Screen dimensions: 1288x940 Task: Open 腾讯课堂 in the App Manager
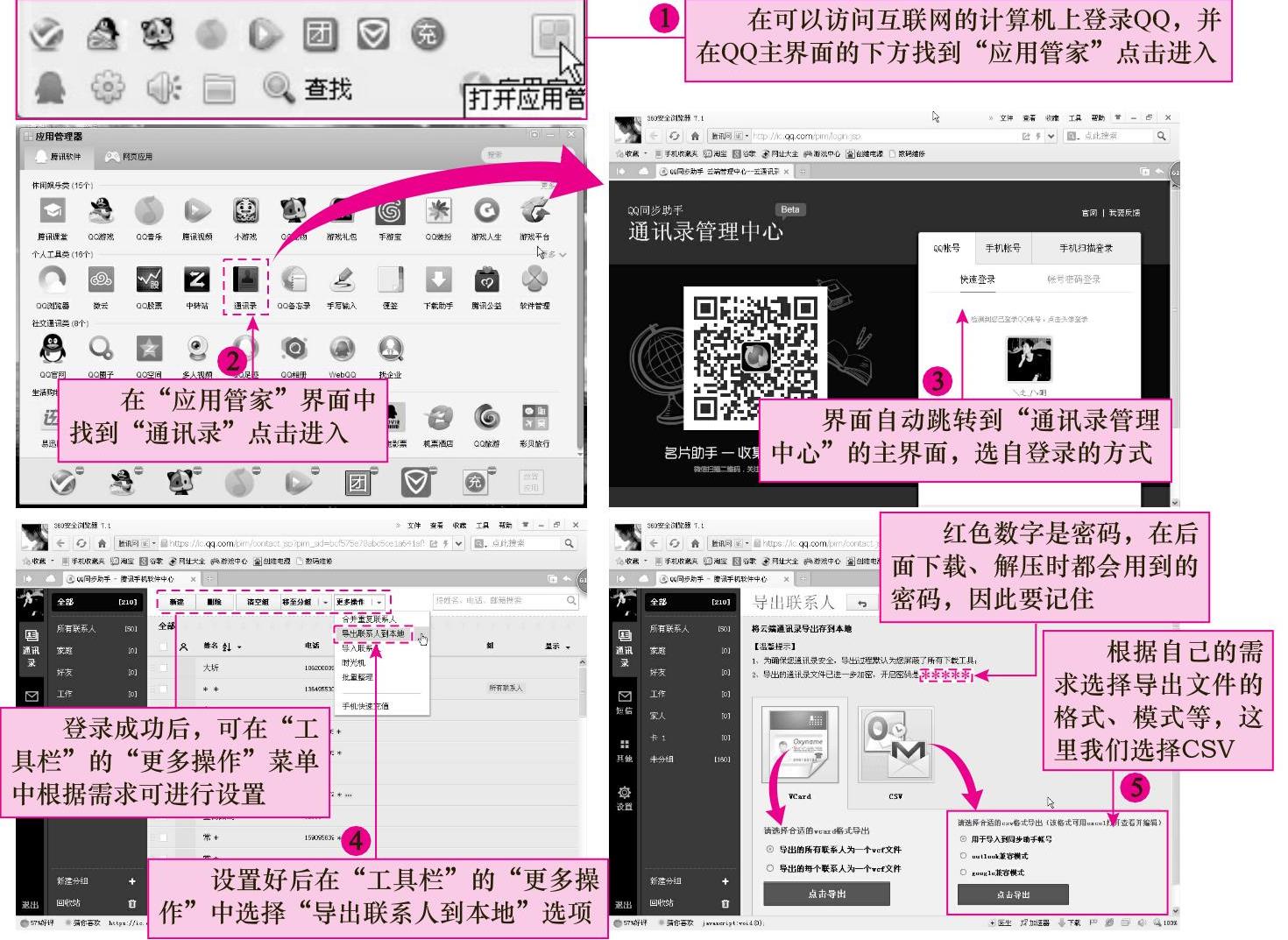(53, 211)
